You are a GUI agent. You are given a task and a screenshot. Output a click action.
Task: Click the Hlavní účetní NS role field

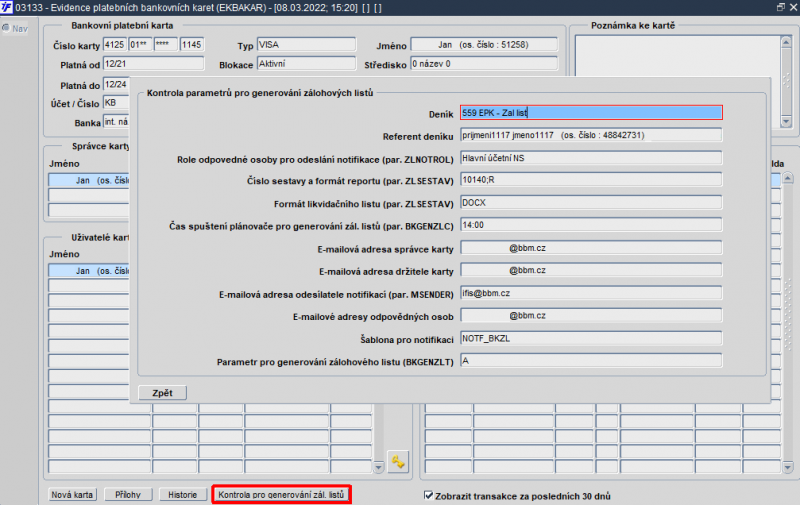[x=591, y=158]
